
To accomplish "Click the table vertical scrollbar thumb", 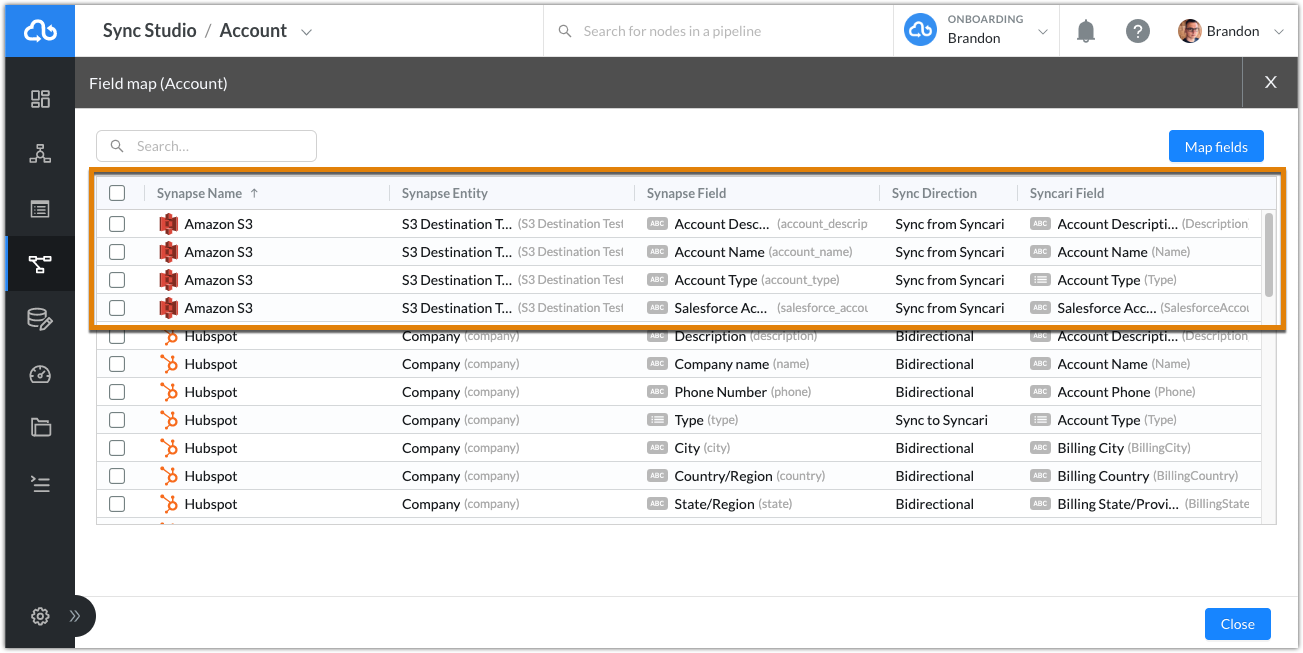I will pyautogui.click(x=1269, y=254).
